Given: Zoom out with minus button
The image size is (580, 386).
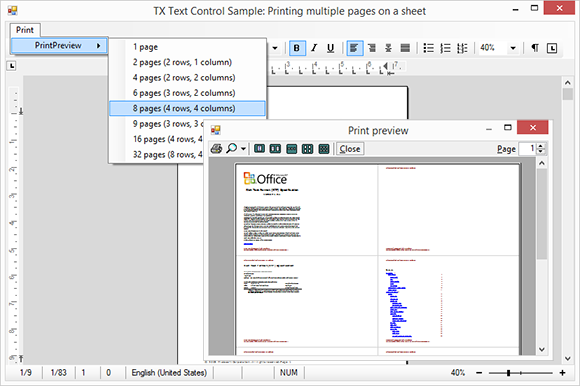Looking at the screenshot, I should [x=479, y=373].
